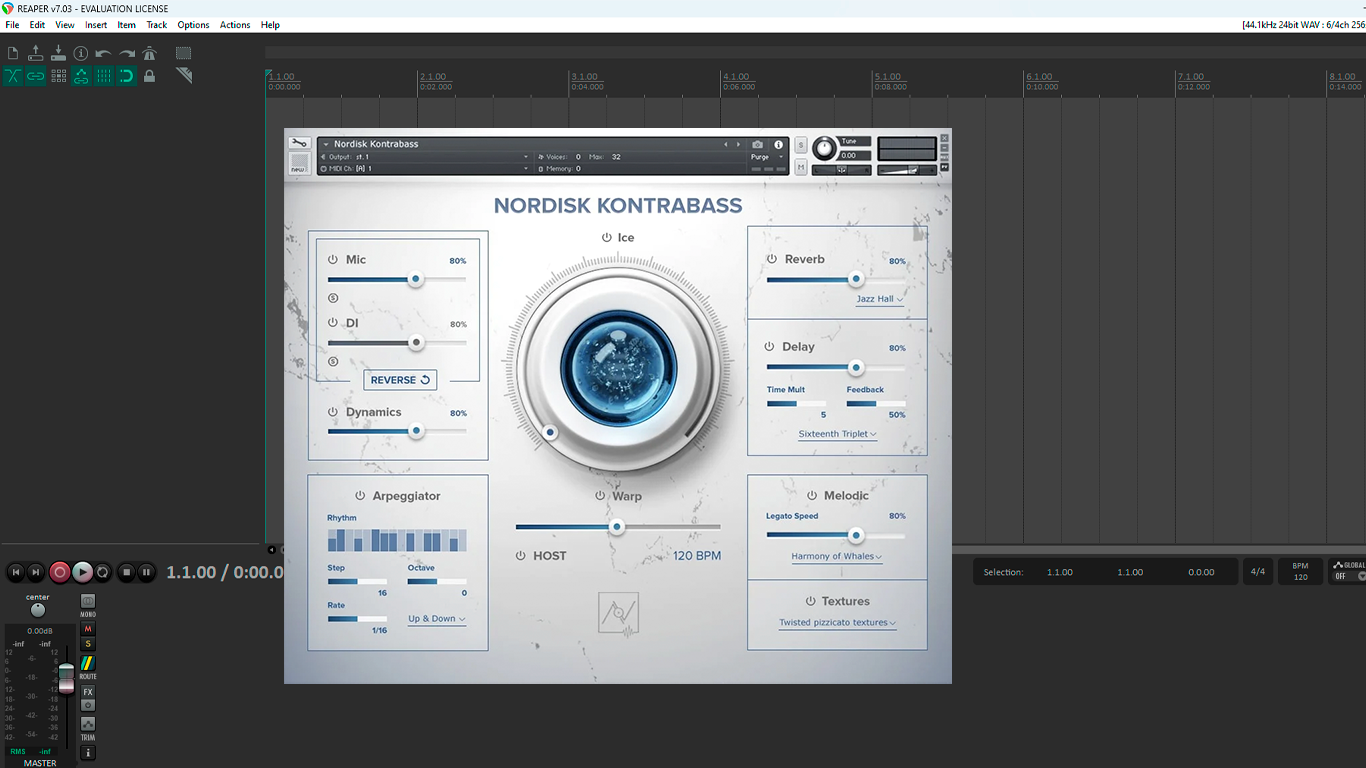Mute the Kontakt instrument with M button
Viewport: 1366px width, 768px height.
click(x=801, y=167)
